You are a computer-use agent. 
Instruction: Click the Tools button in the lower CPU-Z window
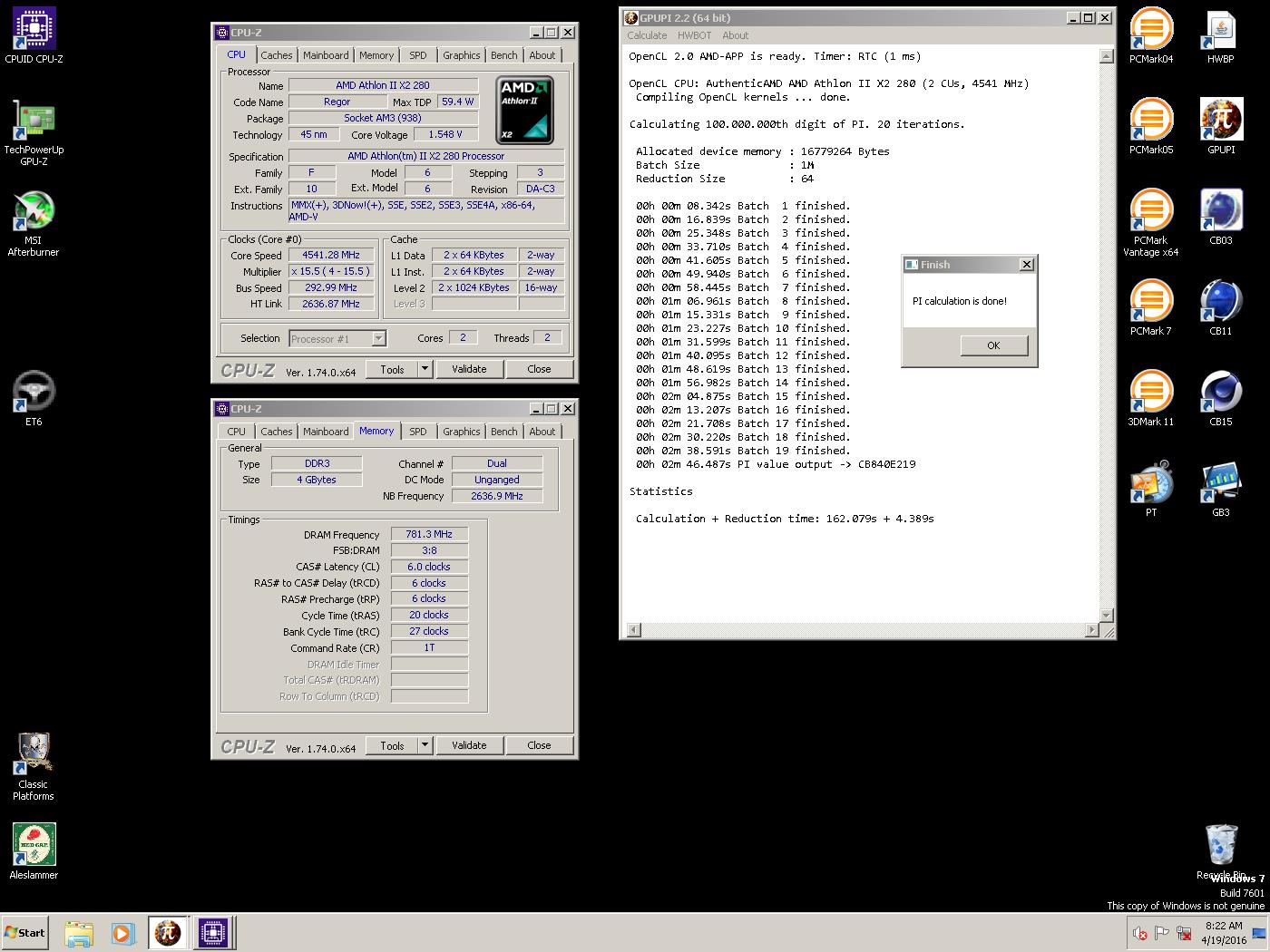pyautogui.click(x=392, y=745)
